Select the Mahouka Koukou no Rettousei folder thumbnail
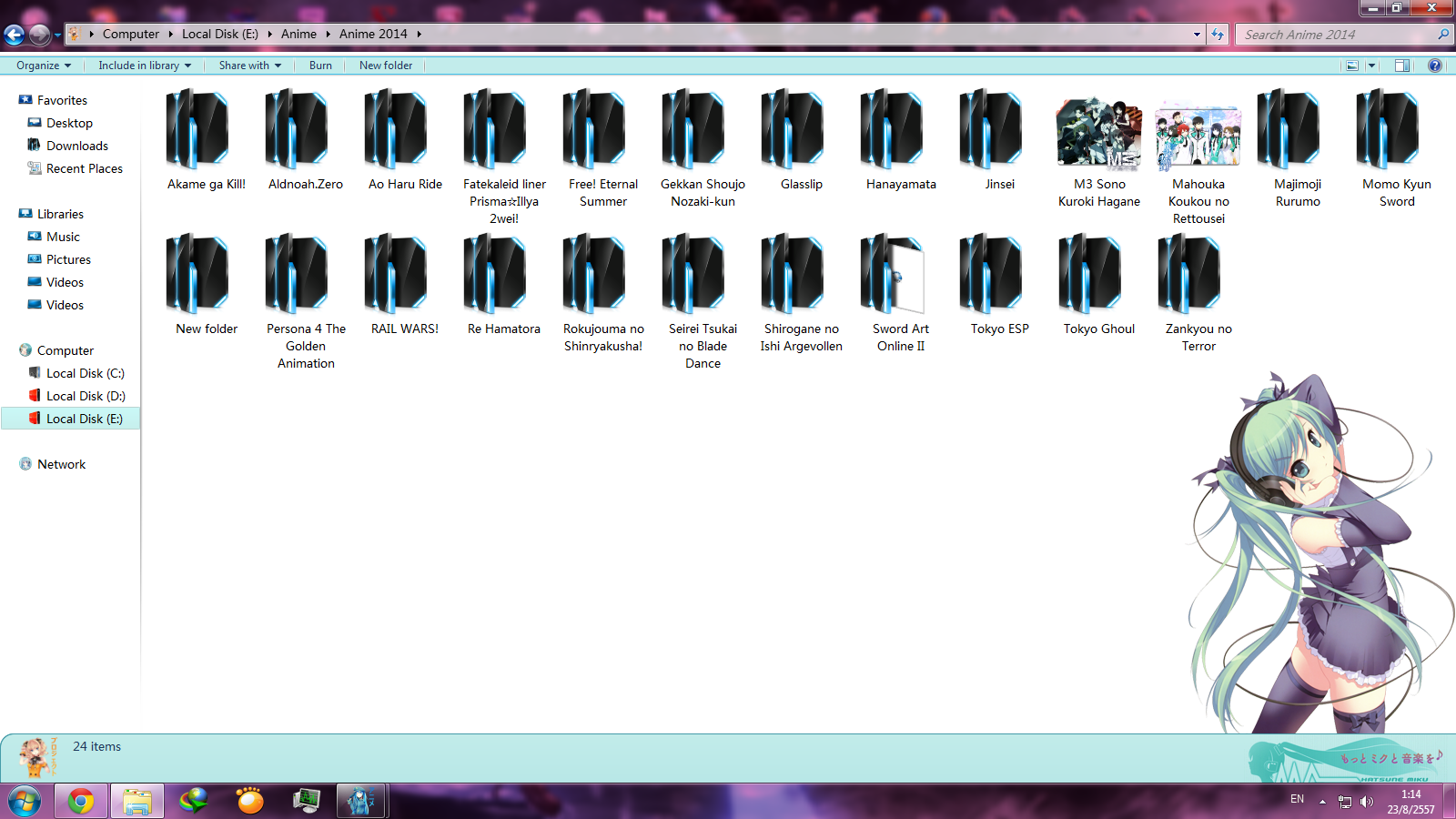The image size is (1456, 819). click(1198, 136)
